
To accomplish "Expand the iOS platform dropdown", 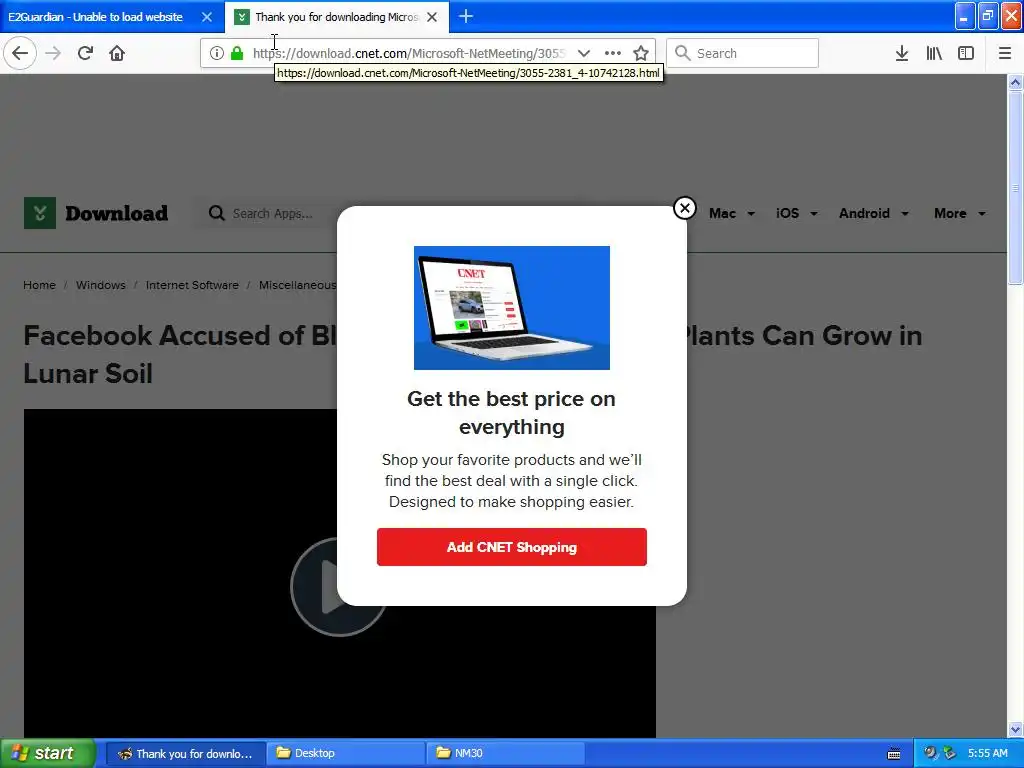I will point(797,214).
